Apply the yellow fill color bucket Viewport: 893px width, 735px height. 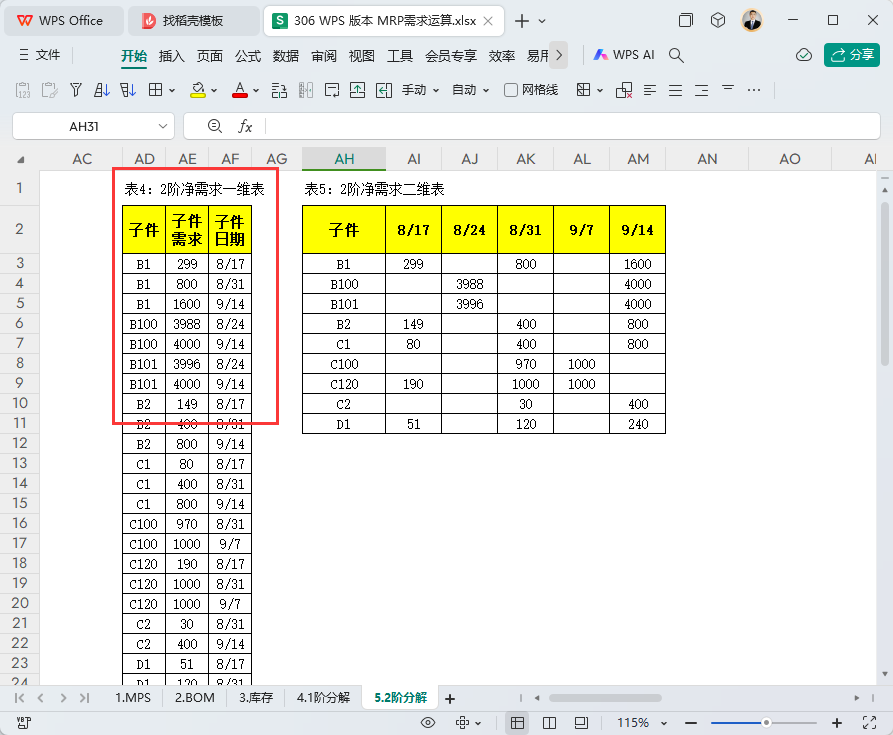[198, 90]
